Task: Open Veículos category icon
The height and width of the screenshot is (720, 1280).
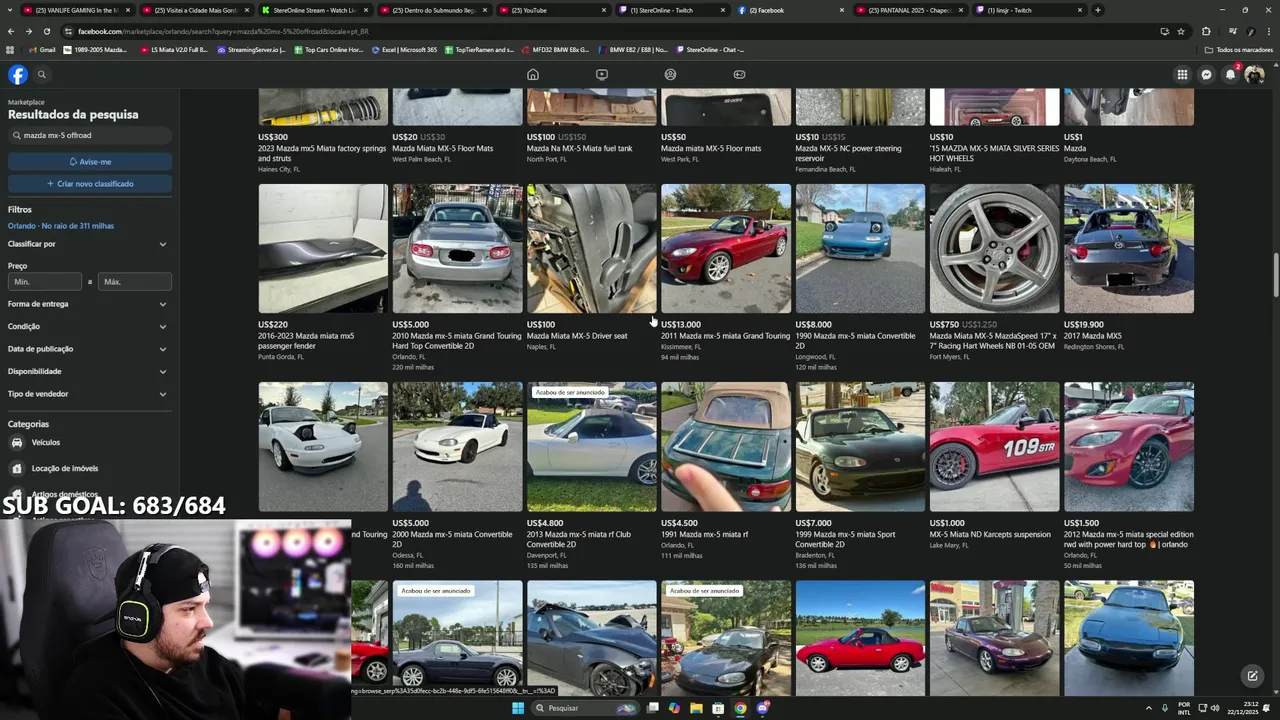Action: [x=17, y=442]
